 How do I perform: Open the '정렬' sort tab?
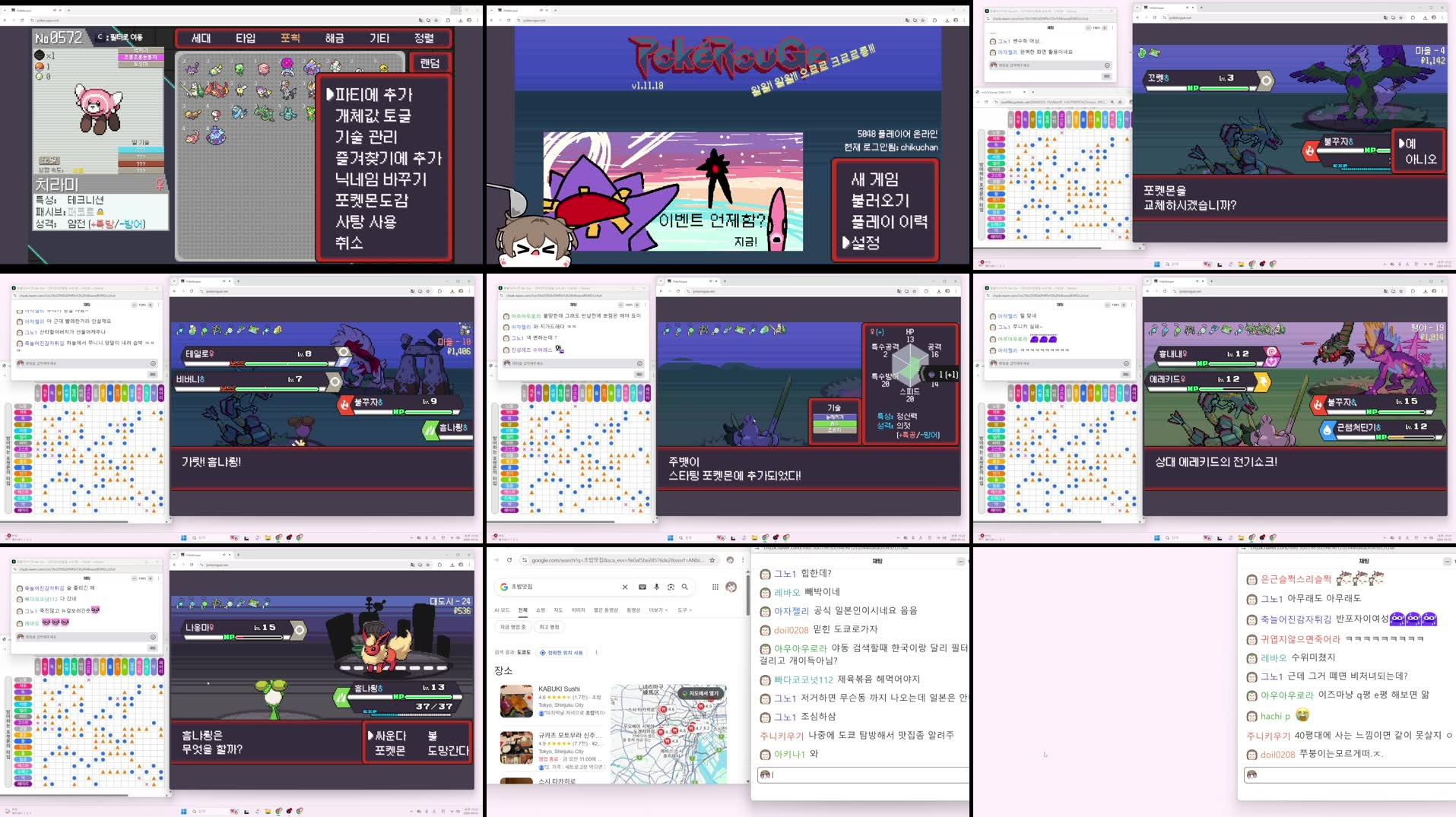click(423, 38)
